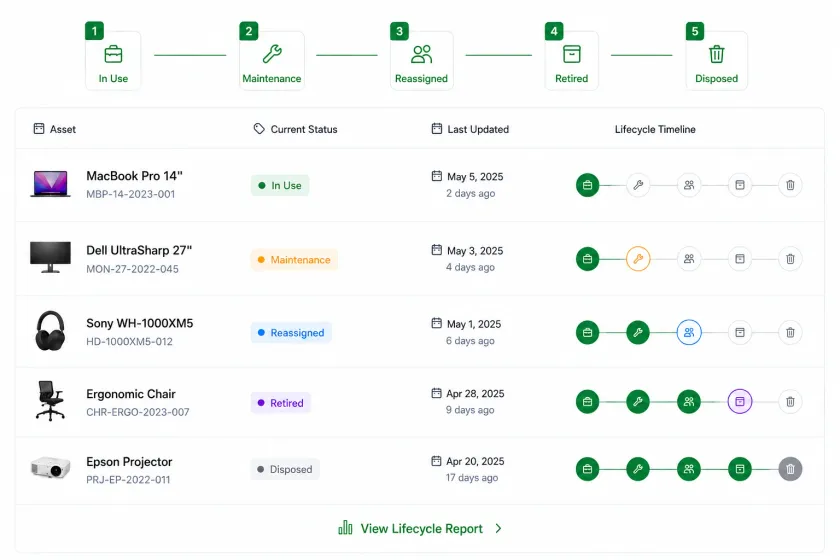840x560 pixels.
Task: Click Ergonomic Chair row's maintenance timeline icon
Action: tap(638, 401)
